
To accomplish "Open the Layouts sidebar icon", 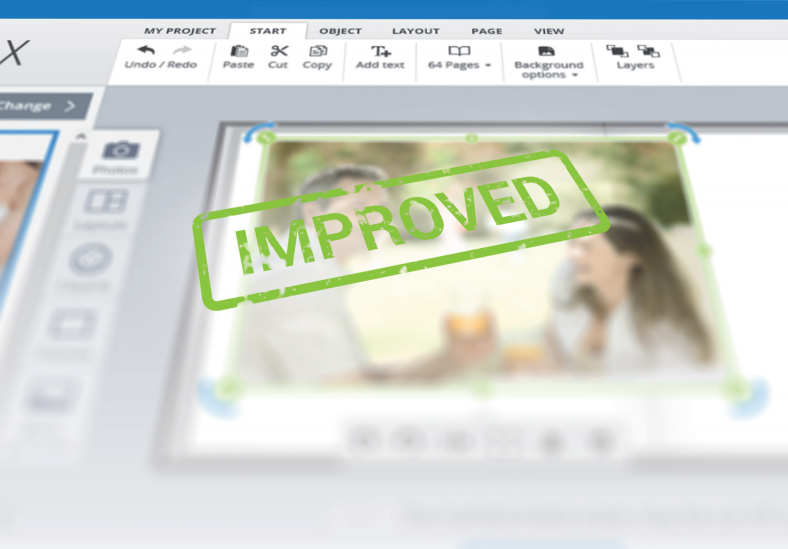I will (x=105, y=202).
